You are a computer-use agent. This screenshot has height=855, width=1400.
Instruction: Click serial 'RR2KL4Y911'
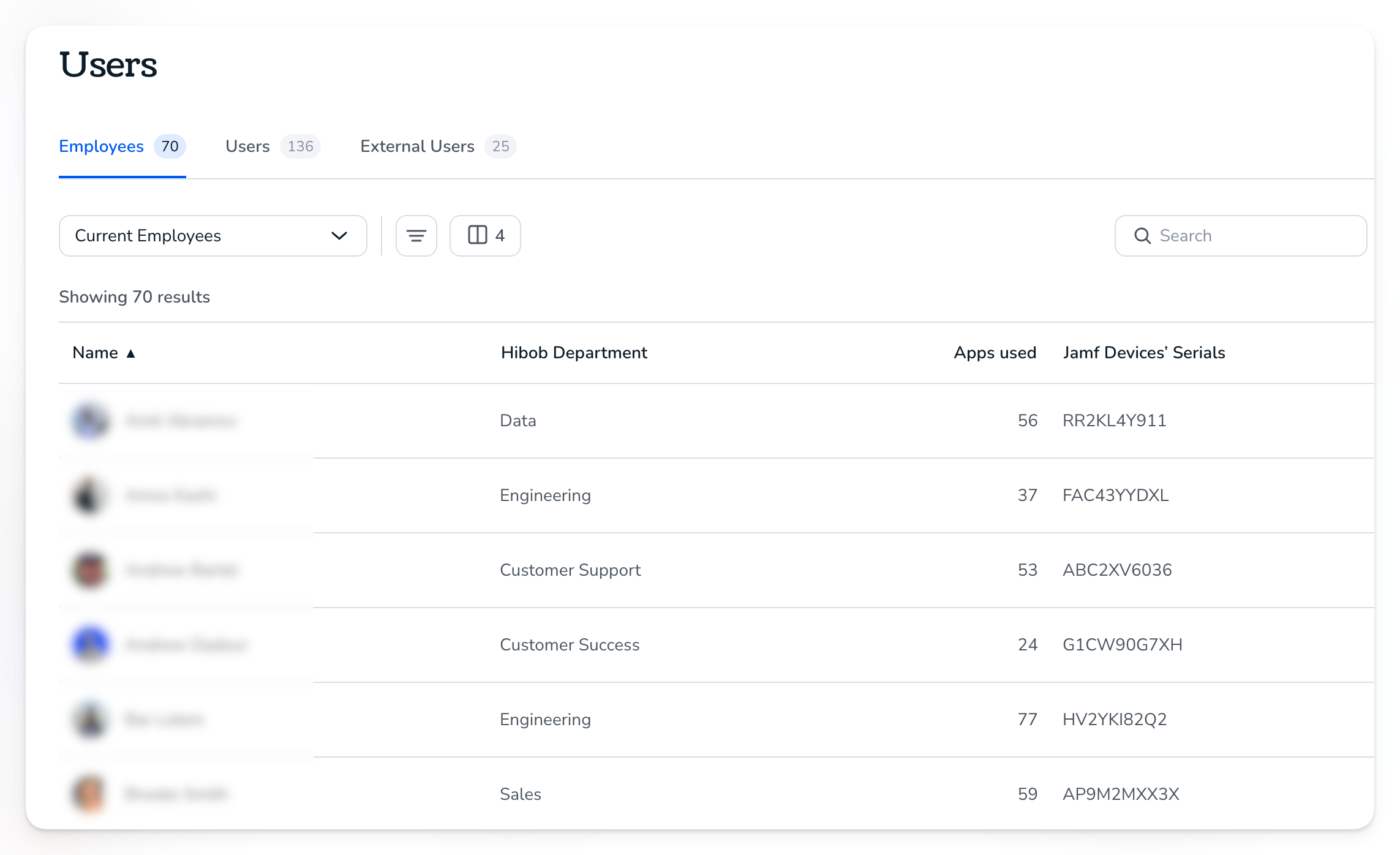1115,421
